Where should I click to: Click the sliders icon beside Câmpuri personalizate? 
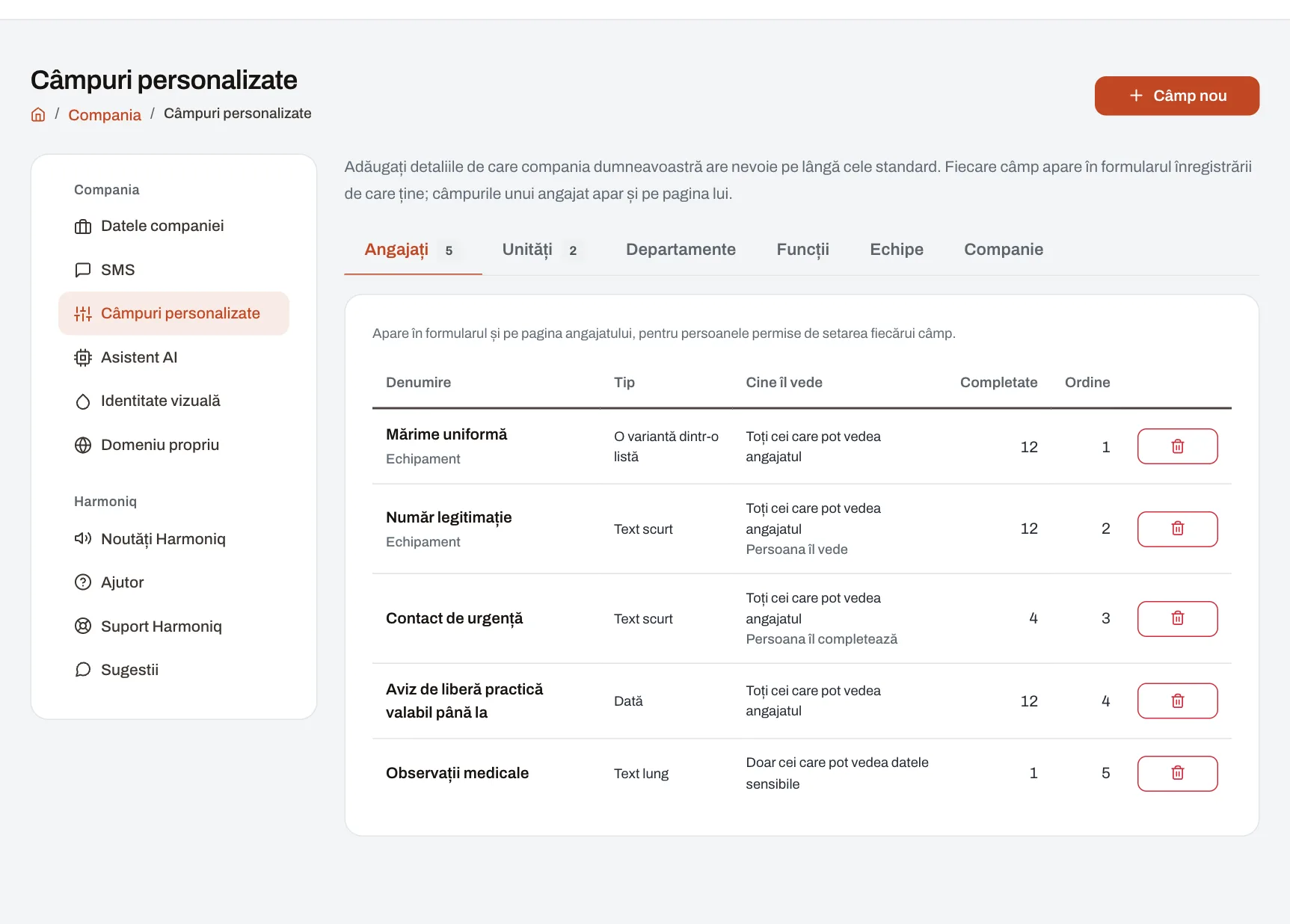point(83,314)
